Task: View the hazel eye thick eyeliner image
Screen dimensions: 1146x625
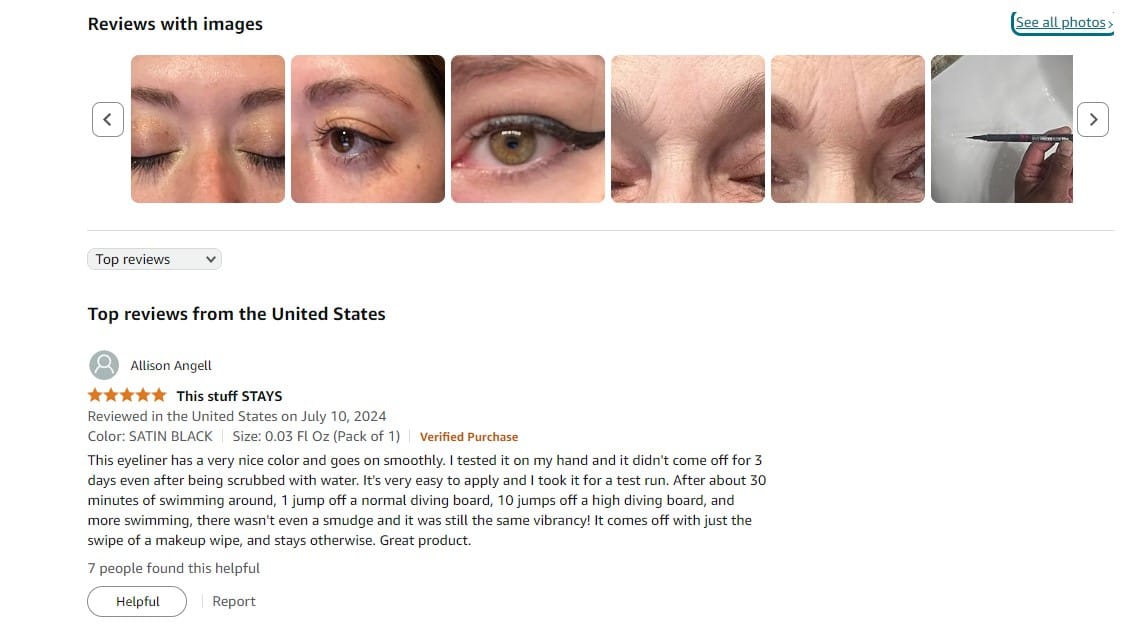Action: 528,129
